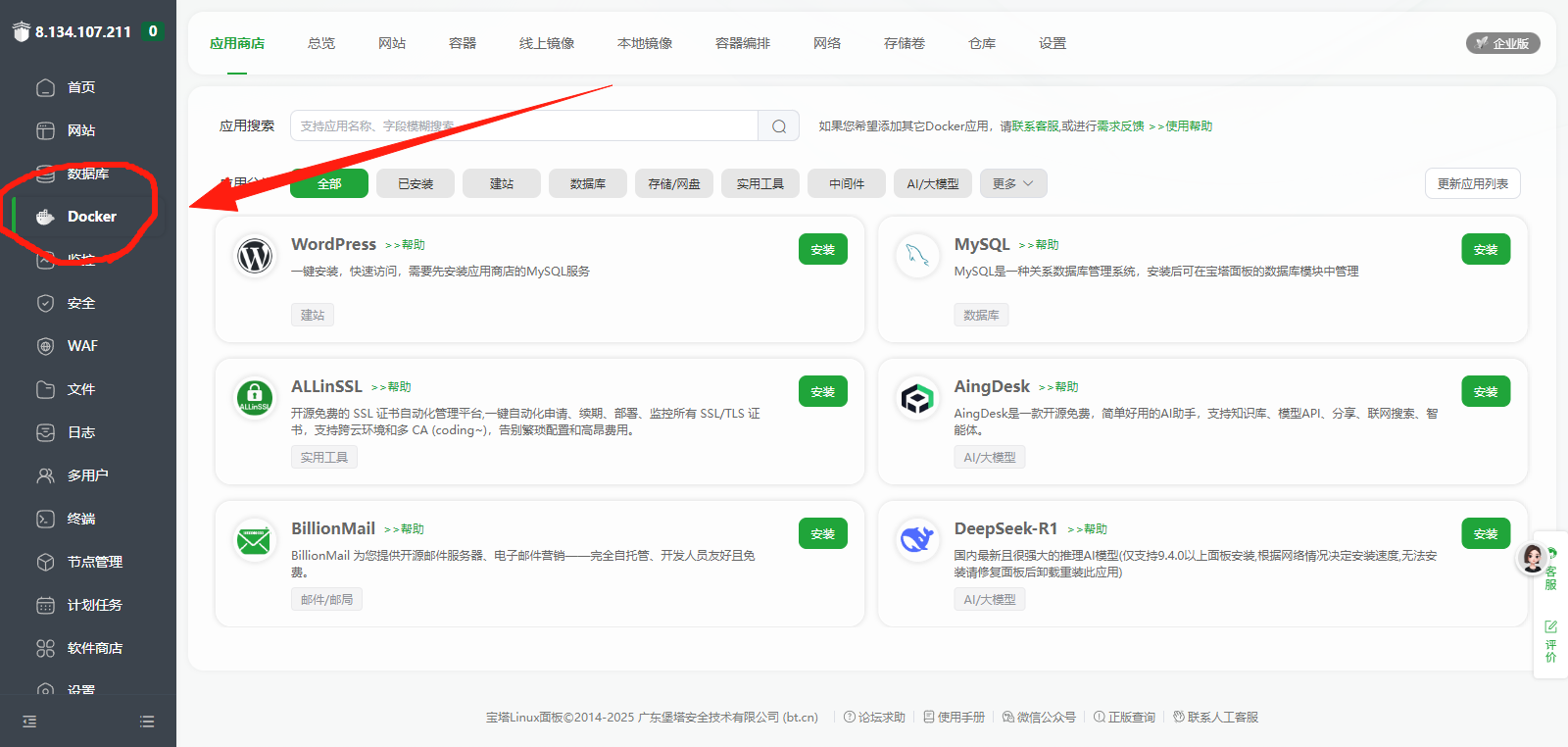The width and height of the screenshot is (1568, 747).
Task: Open the 存储卷 tab
Action: [905, 43]
